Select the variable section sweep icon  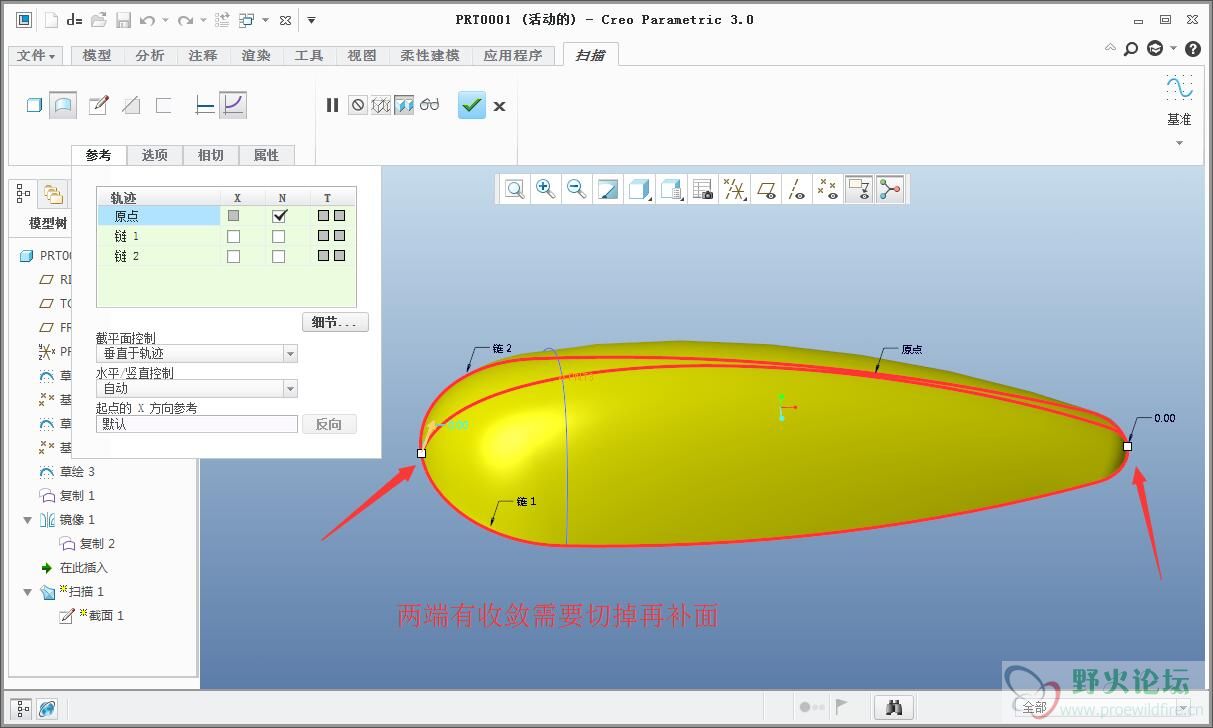coord(233,105)
